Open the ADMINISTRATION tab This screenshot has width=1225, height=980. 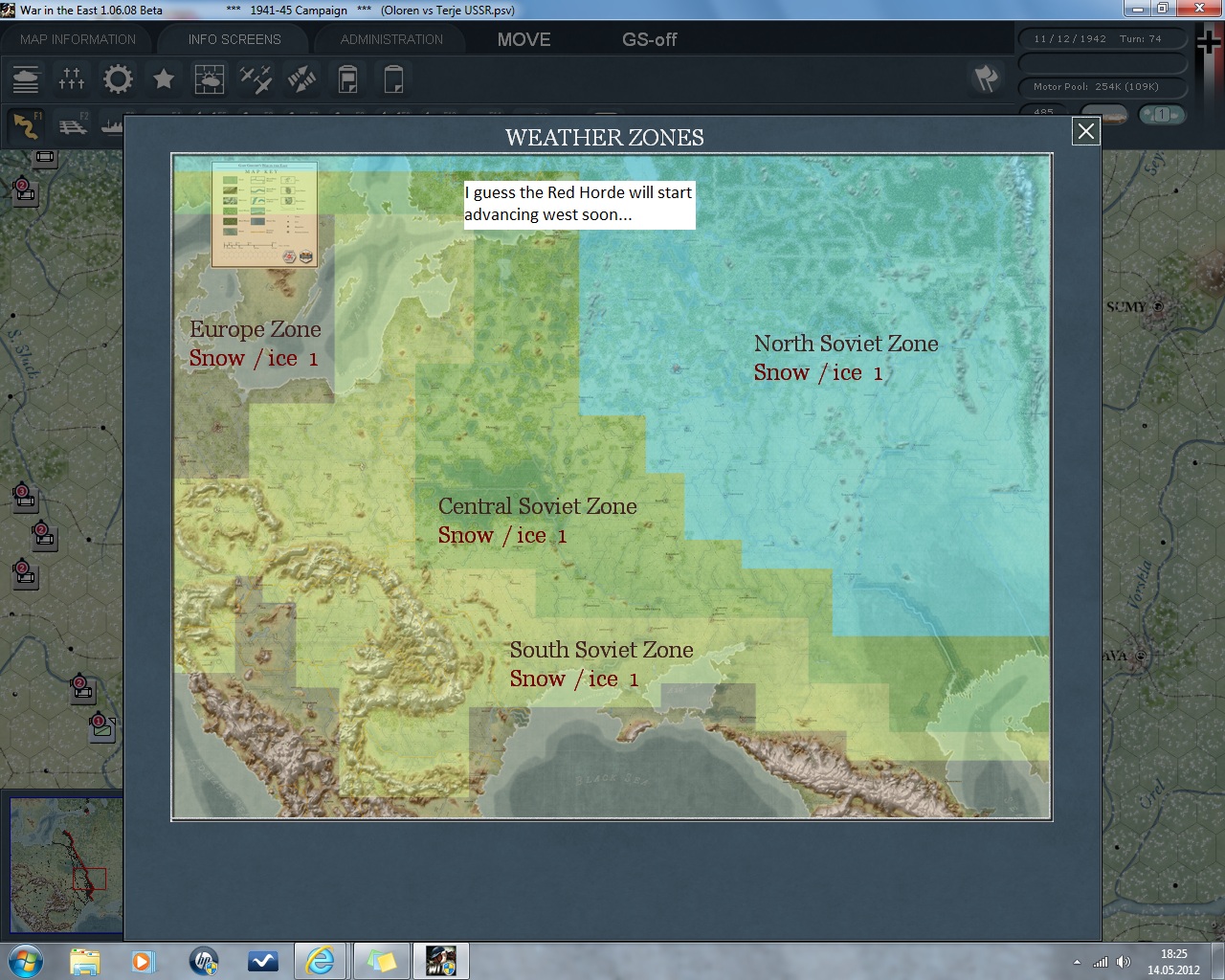(x=391, y=39)
